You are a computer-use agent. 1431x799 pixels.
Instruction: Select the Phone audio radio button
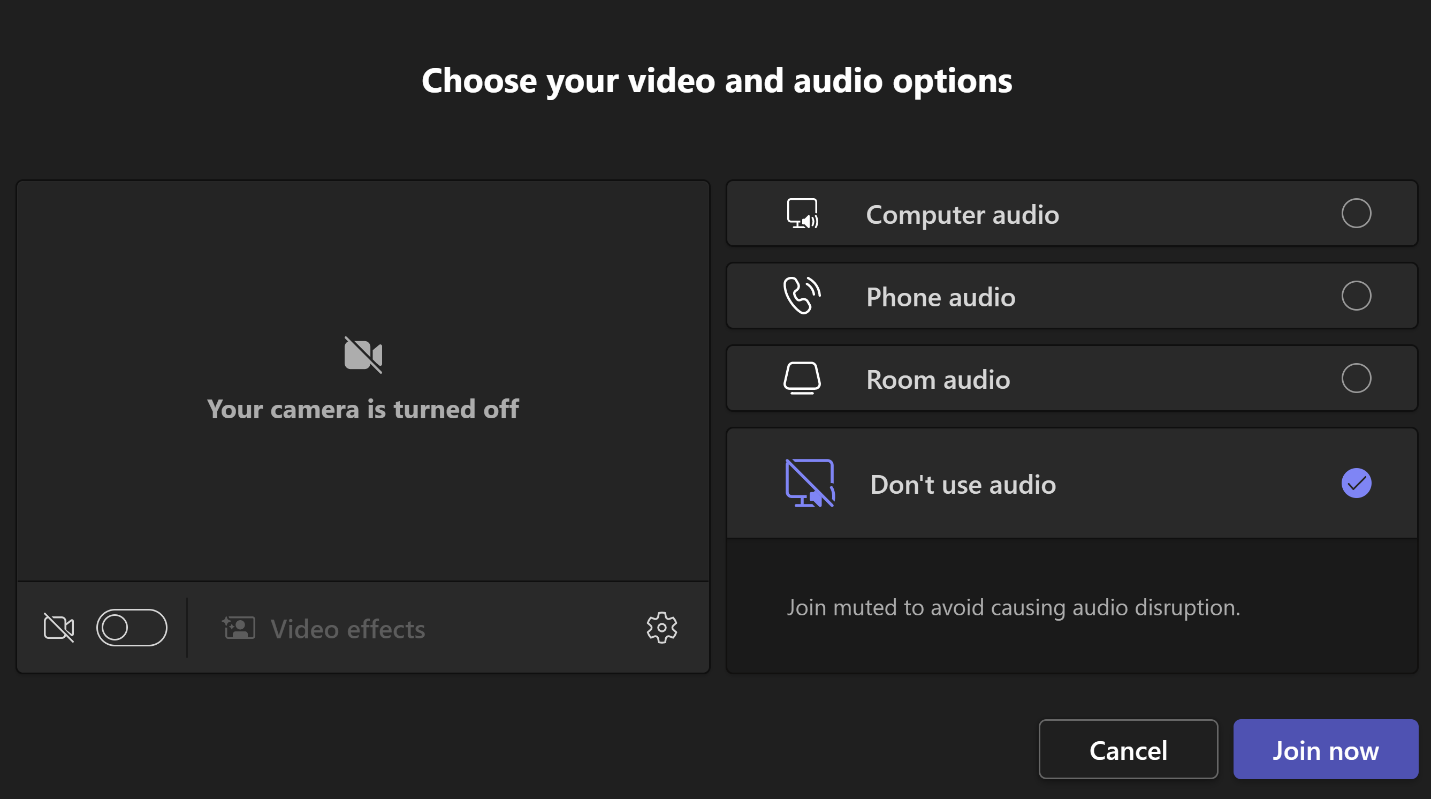(x=1356, y=296)
